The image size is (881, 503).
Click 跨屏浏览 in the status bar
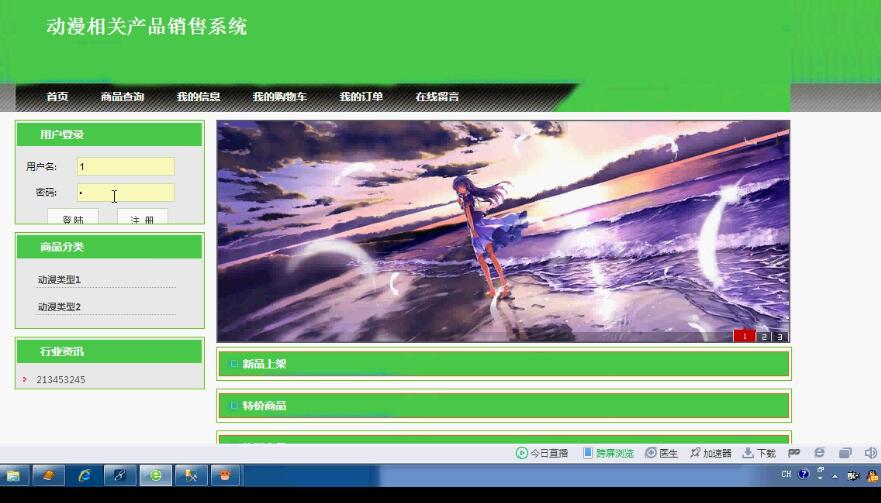[608, 453]
